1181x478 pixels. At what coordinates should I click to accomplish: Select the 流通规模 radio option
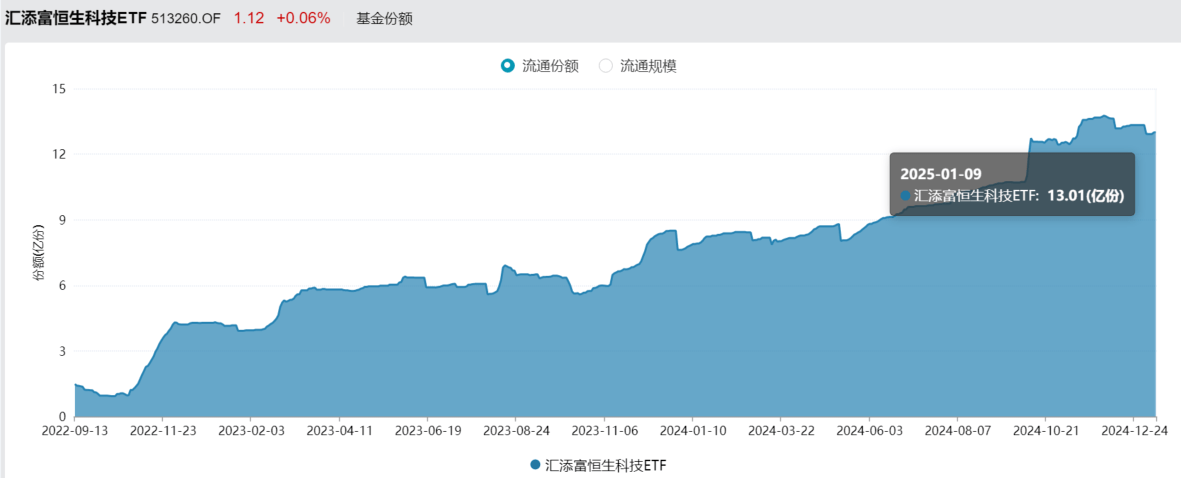[637, 65]
